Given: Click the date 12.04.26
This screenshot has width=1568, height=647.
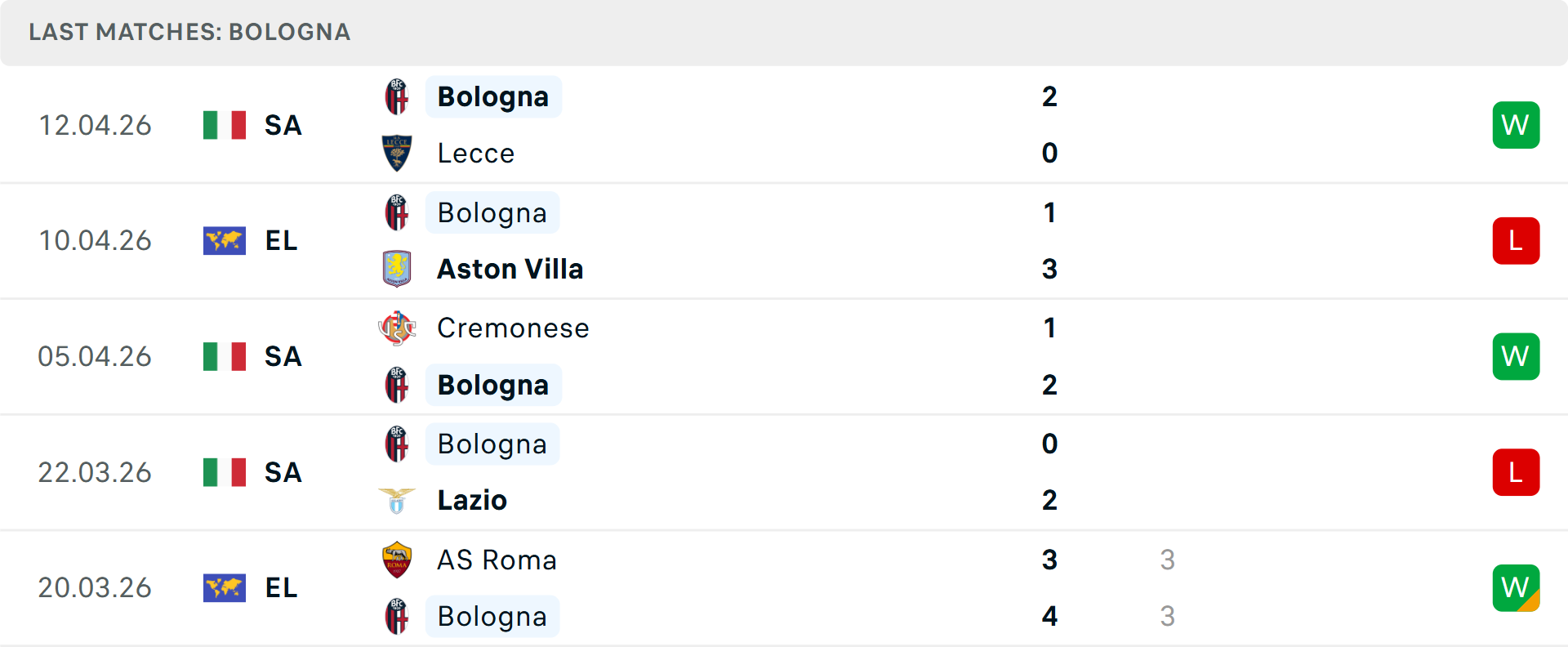Looking at the screenshot, I should (95, 124).
